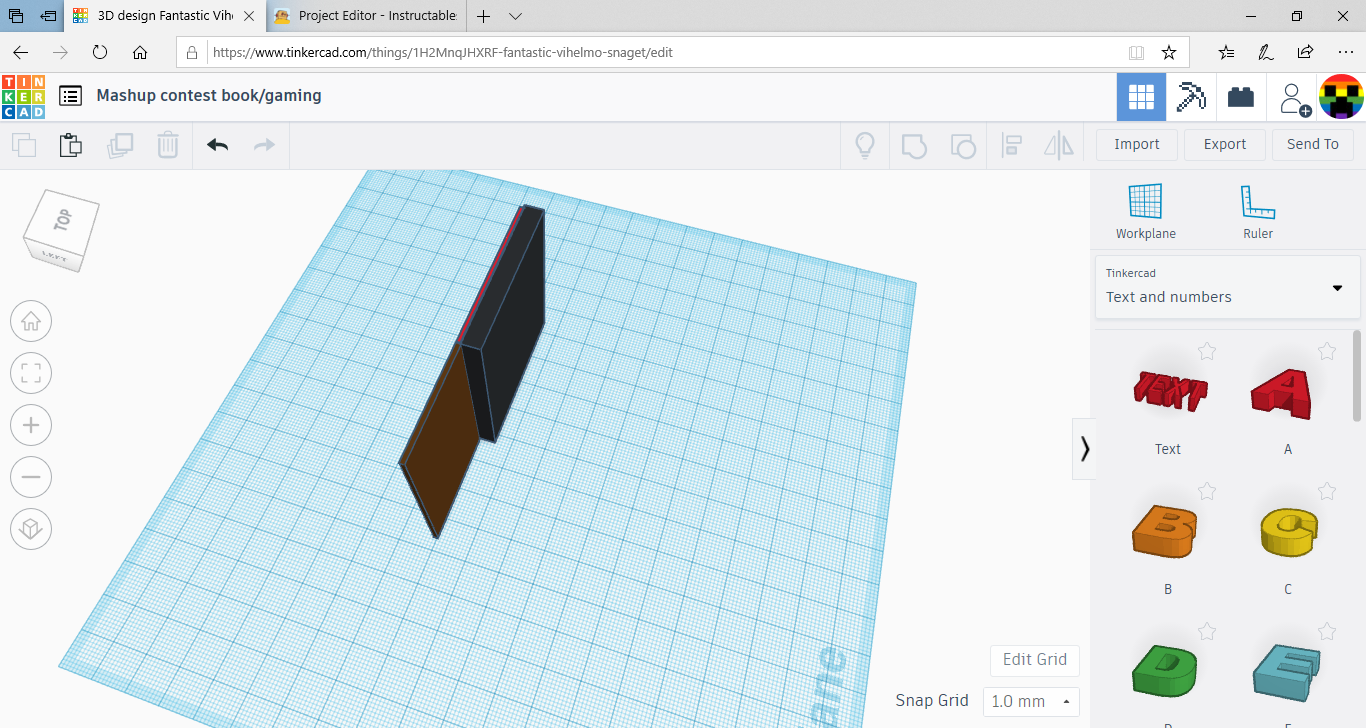Click the browser Back arrow
Screen dimensions: 1366x728
tap(21, 52)
